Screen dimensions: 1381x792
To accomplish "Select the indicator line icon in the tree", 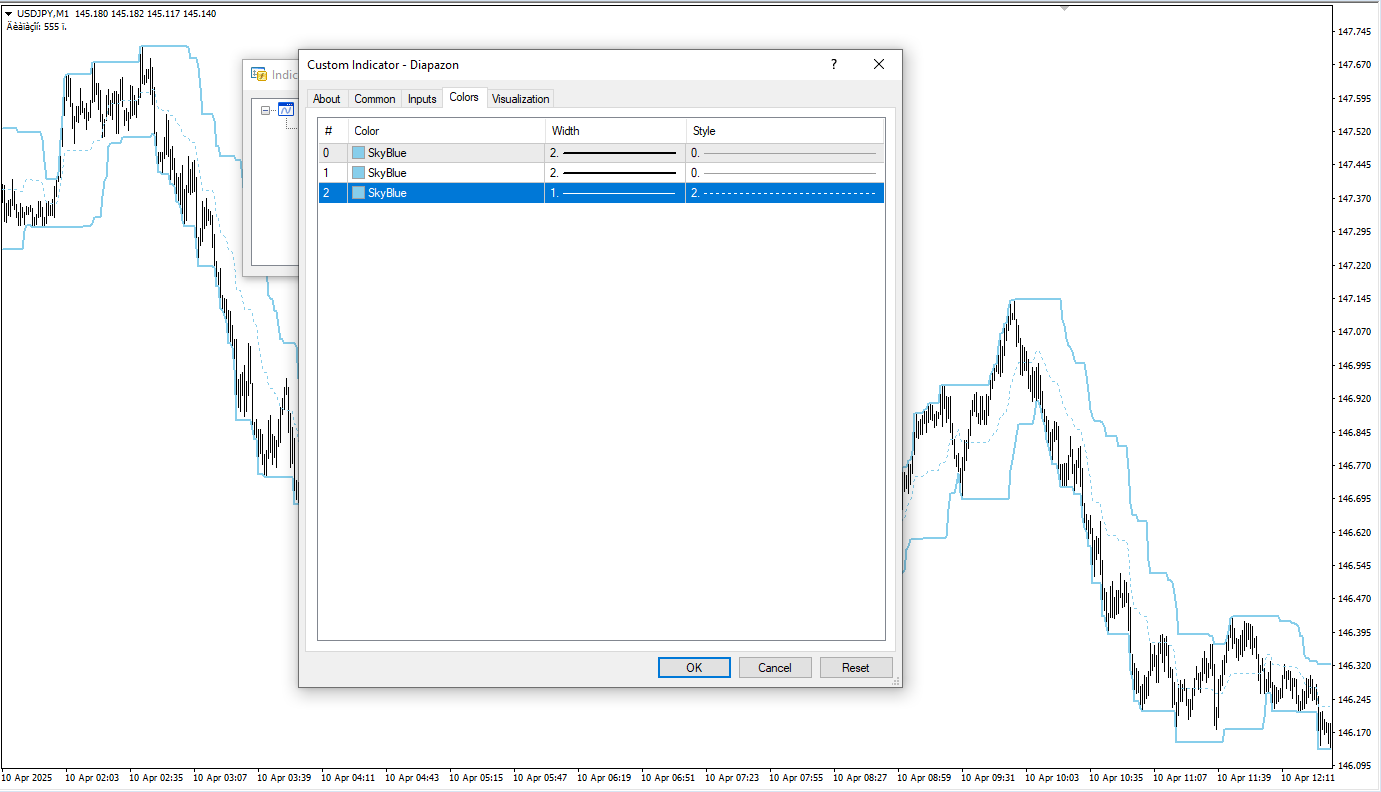I will tap(286, 110).
